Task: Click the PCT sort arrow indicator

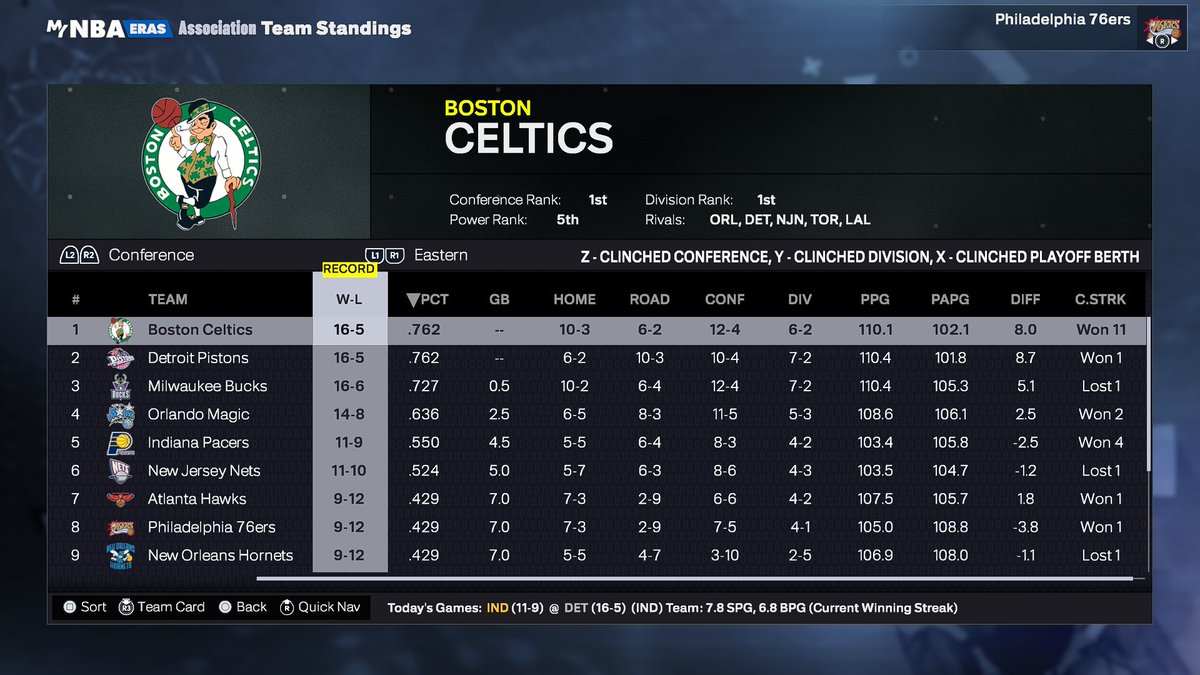Action: click(412, 300)
